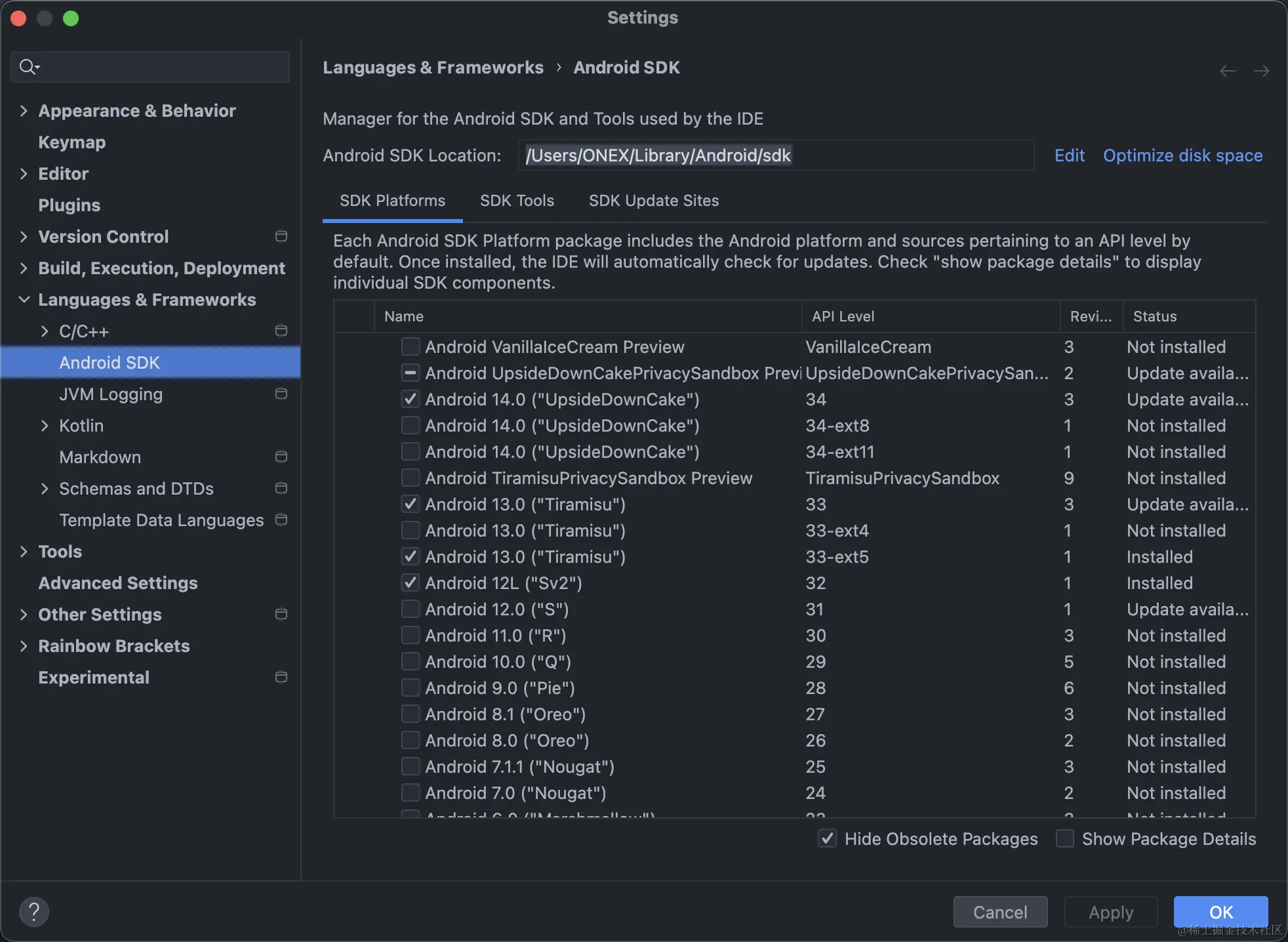1288x942 pixels.
Task: Check the Android VanillaIceCream Preview checkbox
Action: tap(411, 346)
